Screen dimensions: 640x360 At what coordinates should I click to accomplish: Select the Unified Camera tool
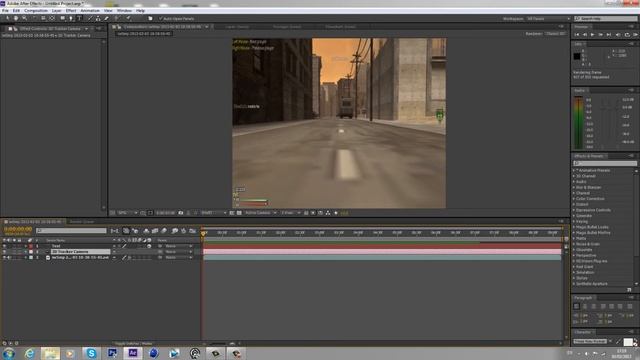pos(43,18)
